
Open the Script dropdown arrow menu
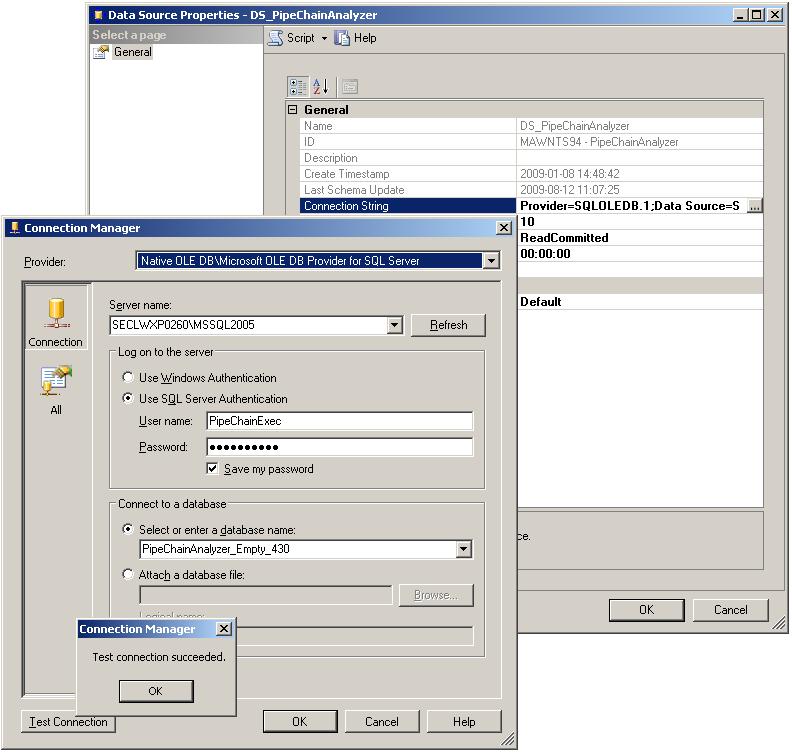tap(324, 38)
